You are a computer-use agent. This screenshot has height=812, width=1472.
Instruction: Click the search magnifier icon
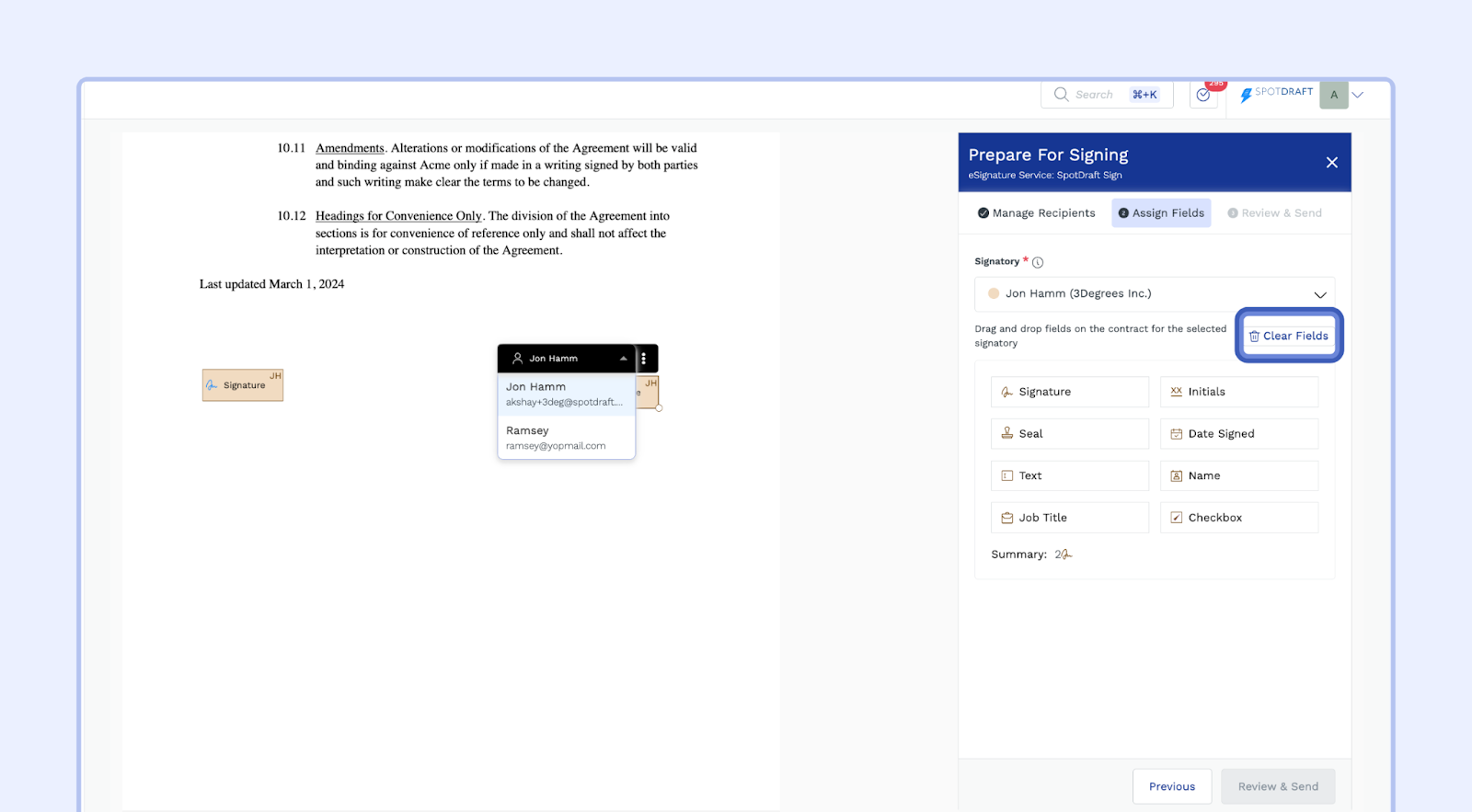click(x=1061, y=95)
